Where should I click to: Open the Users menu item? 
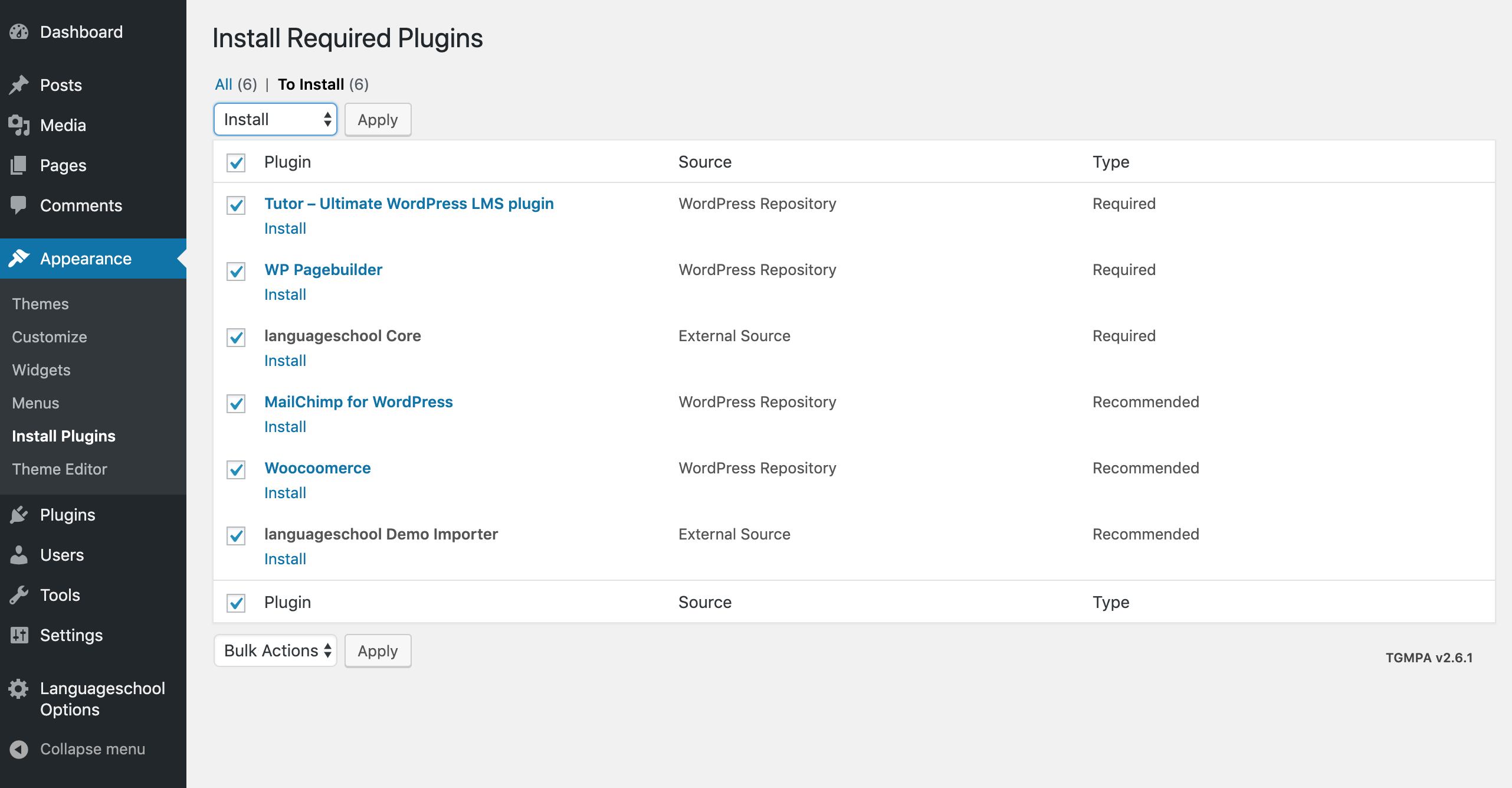tap(93, 555)
